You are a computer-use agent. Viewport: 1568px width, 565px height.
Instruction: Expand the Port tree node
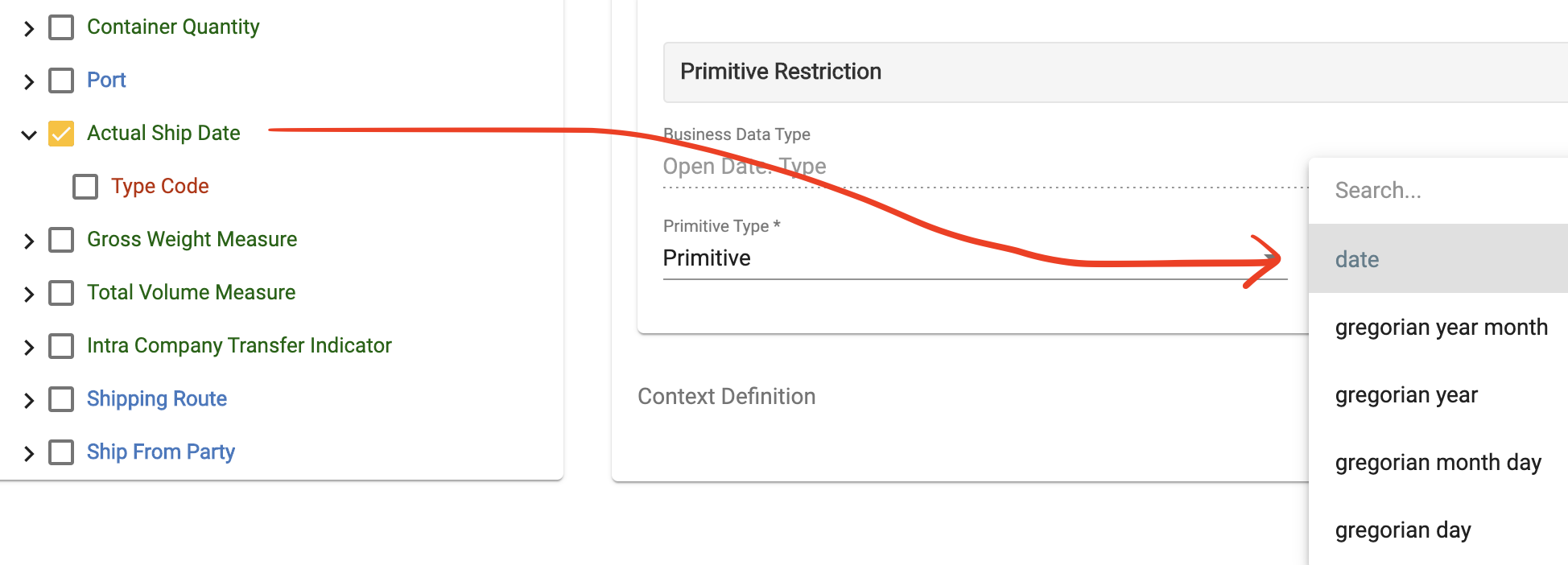pos(29,80)
